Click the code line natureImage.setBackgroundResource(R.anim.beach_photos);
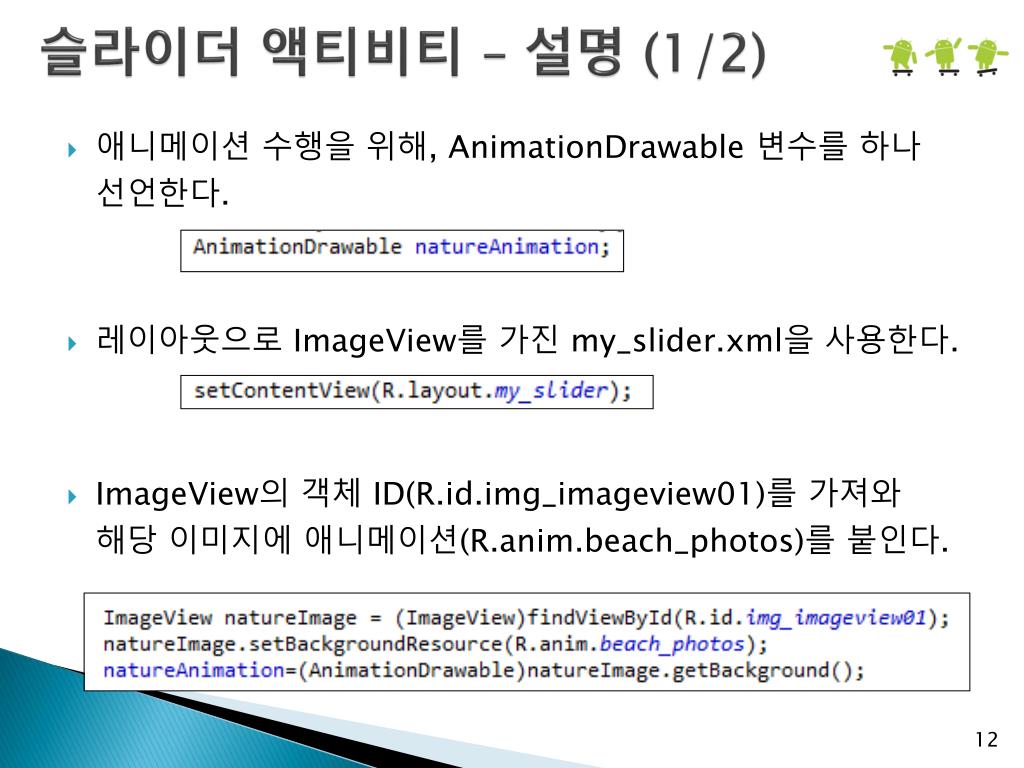The image size is (1024, 768). click(x=435, y=645)
